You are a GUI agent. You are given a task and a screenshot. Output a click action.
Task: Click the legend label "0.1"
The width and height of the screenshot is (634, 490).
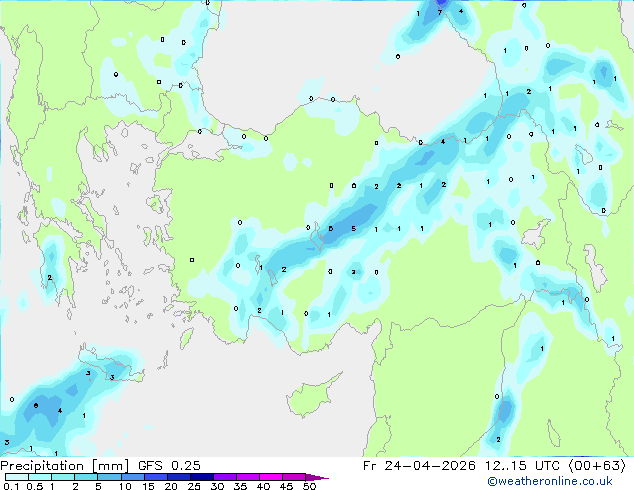pos(11,486)
